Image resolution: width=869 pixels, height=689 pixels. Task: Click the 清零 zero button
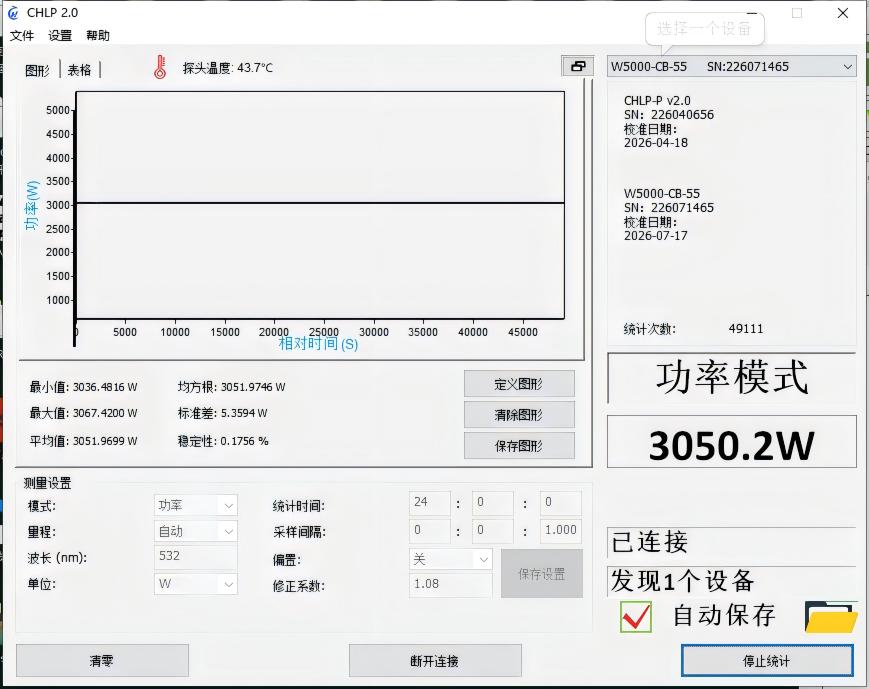click(x=102, y=661)
